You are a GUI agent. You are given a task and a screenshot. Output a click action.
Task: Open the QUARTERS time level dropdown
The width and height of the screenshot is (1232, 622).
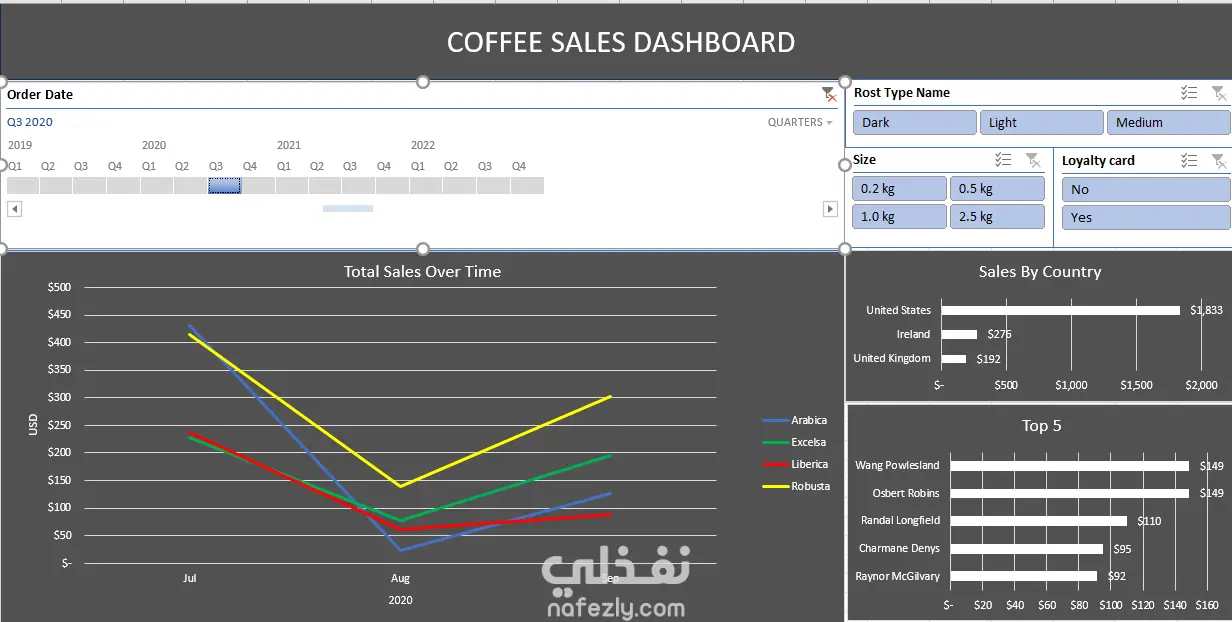click(800, 122)
